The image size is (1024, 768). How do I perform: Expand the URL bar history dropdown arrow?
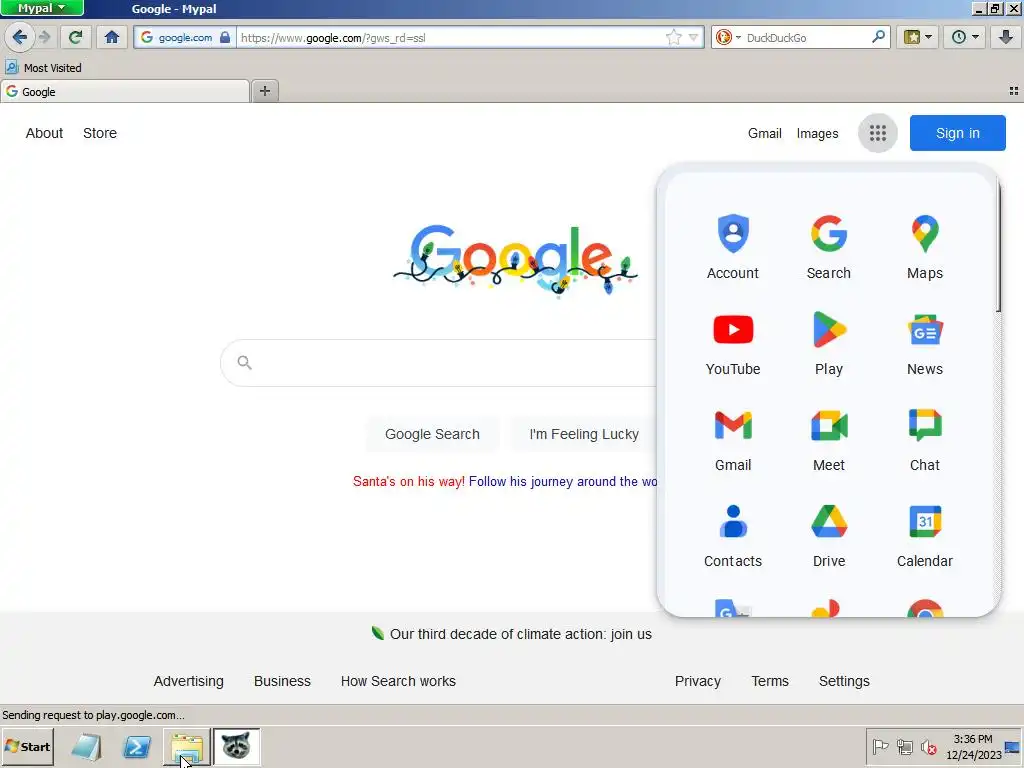point(694,37)
